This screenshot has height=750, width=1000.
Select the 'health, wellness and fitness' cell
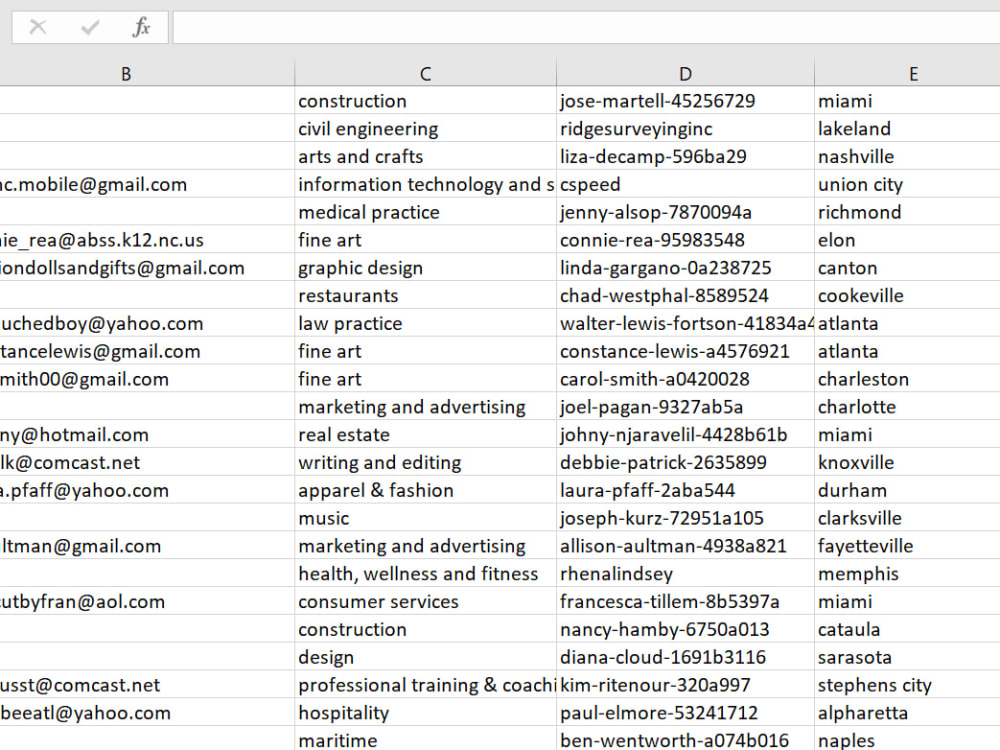[x=419, y=573]
